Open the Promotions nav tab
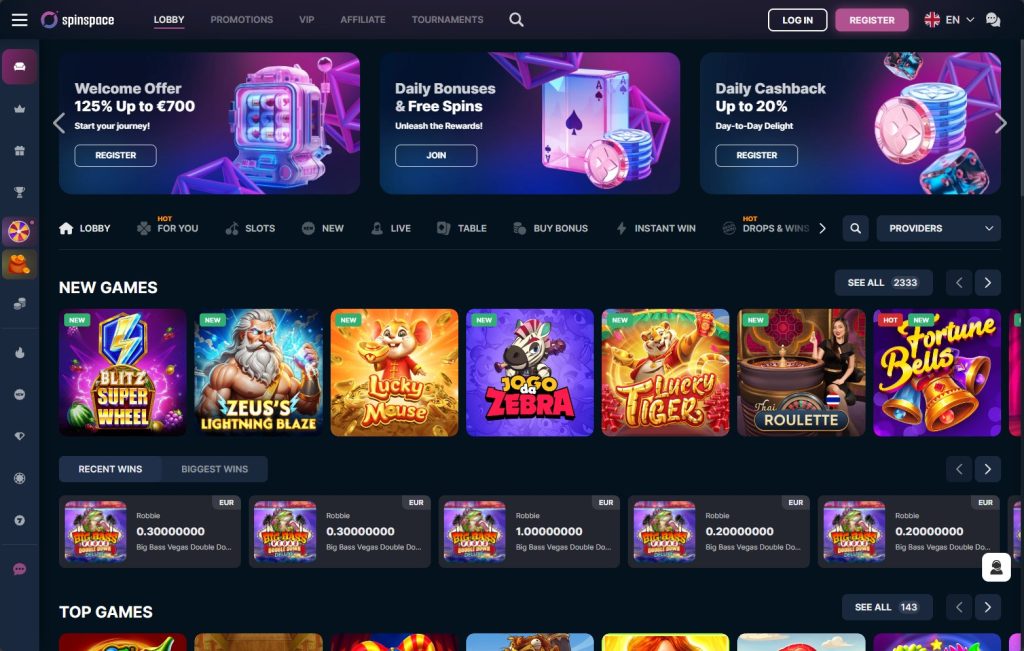1024x651 pixels. pos(242,20)
